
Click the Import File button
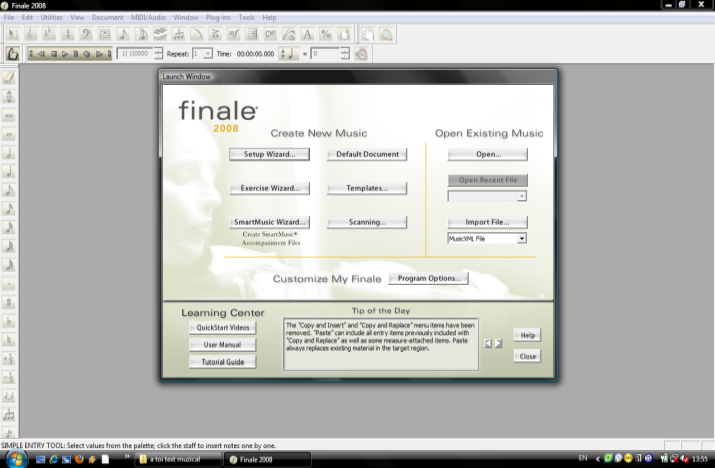coord(487,222)
